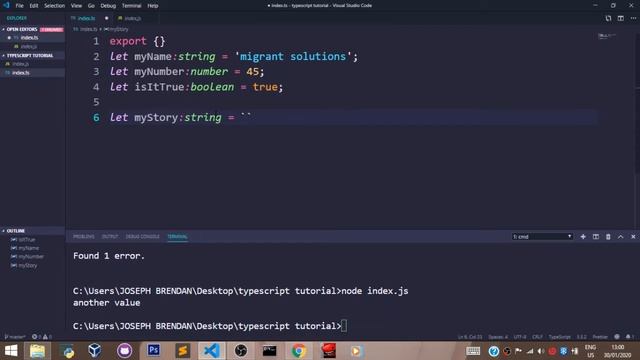
Task: Click index.ts in the breadcrumb
Action: 88,29
